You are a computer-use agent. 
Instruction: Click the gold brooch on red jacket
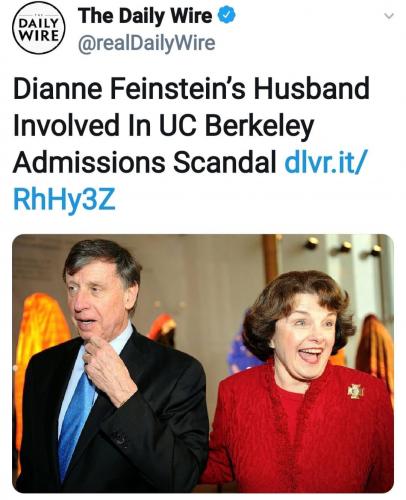pos(355,391)
